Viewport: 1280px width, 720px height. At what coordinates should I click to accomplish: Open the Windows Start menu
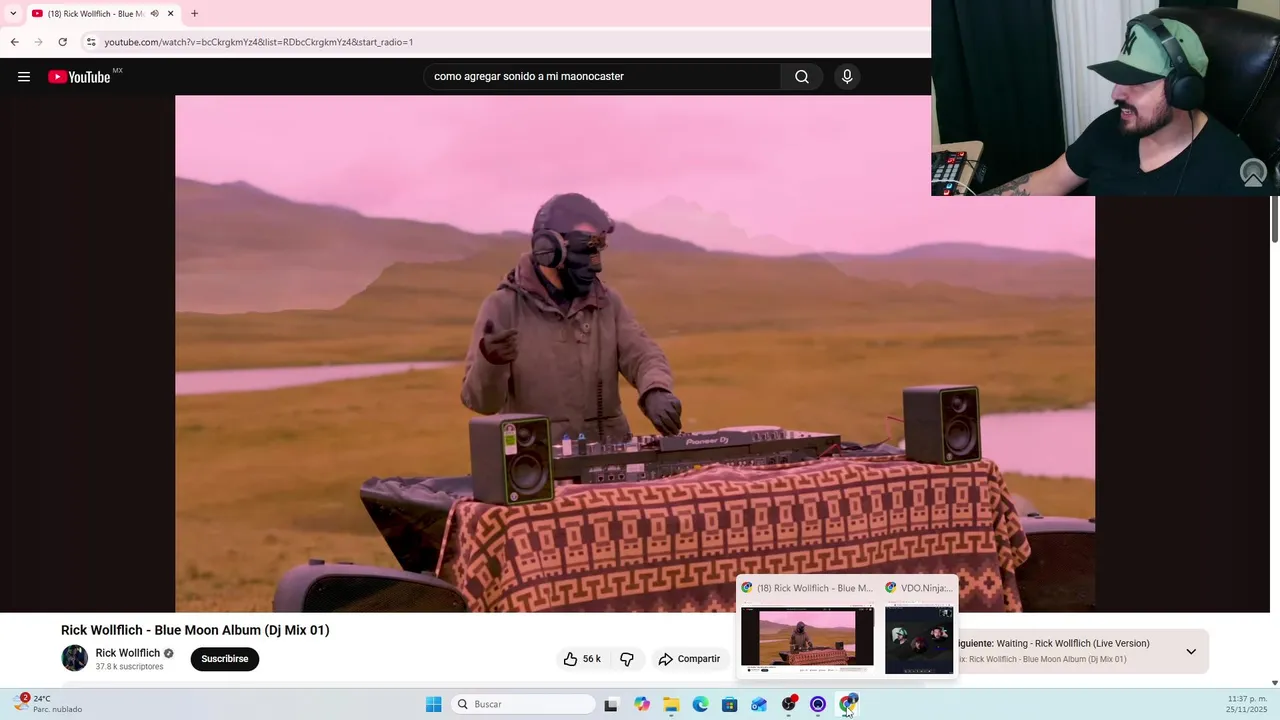pos(434,704)
